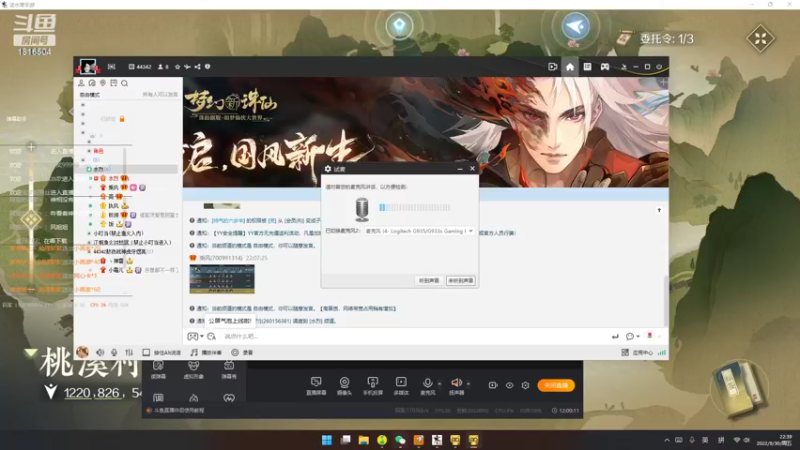
Task: Click the phone screen-cast source icon
Action: [373, 386]
